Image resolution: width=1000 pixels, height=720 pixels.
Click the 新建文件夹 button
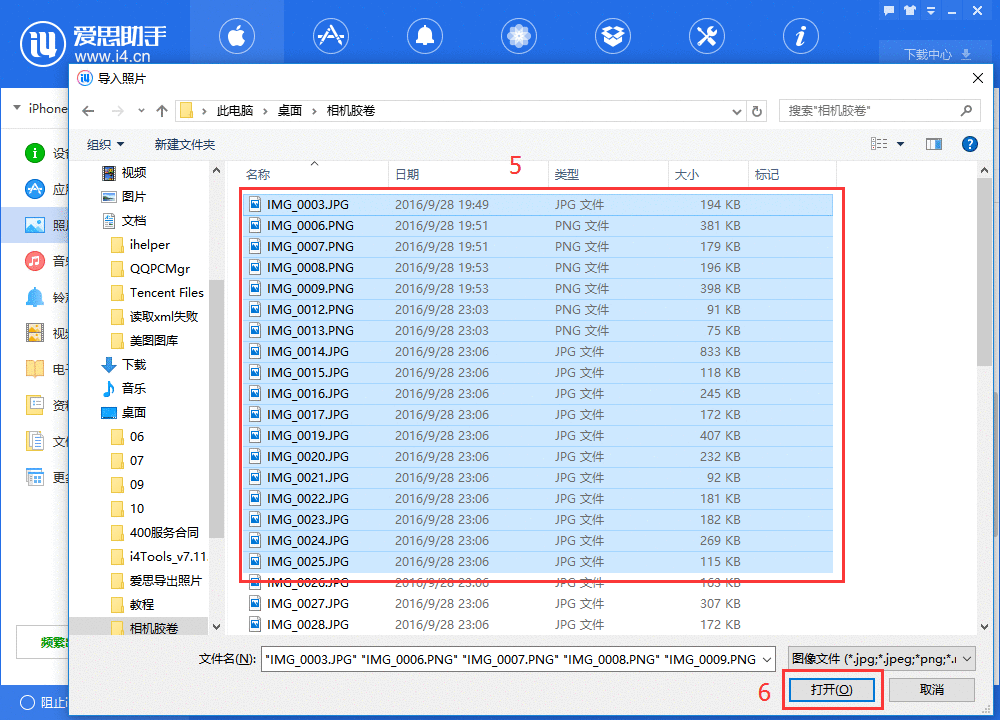[x=184, y=143]
